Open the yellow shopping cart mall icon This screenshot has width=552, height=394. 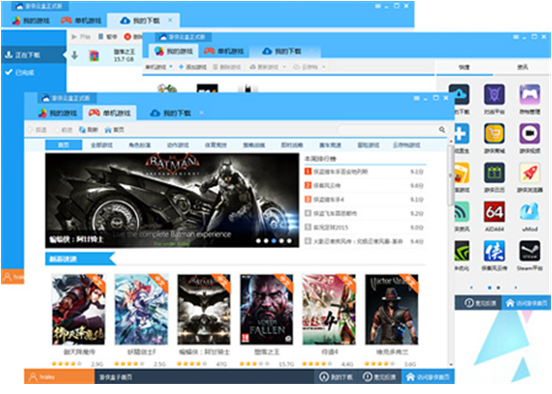coord(494,133)
